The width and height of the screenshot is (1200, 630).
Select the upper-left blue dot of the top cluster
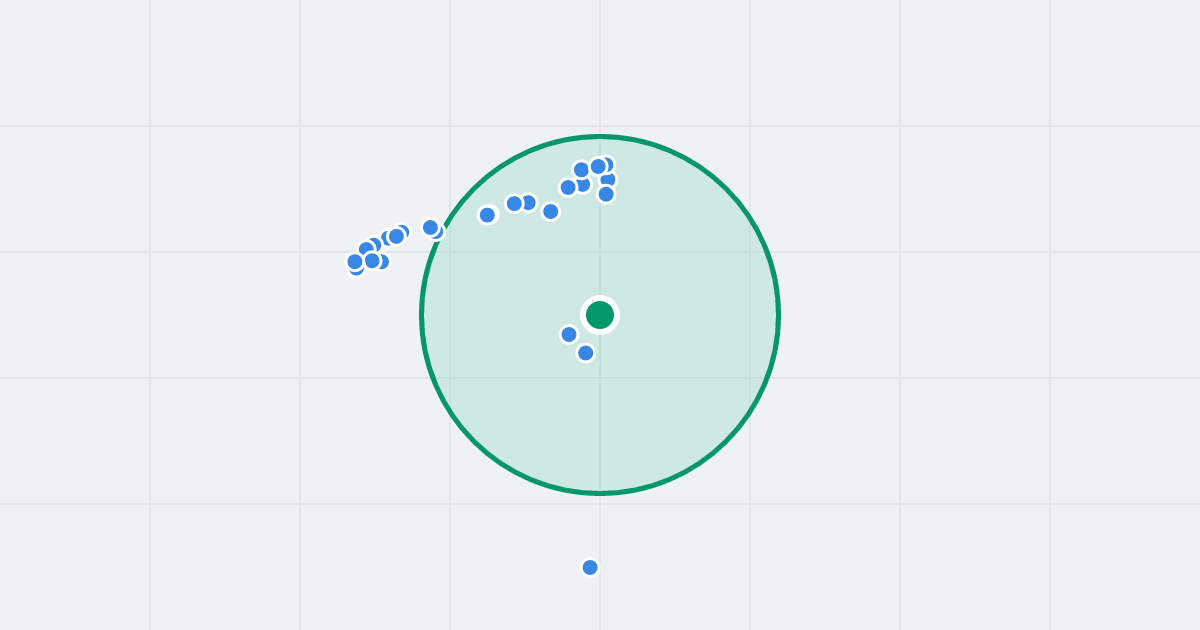coord(581,170)
